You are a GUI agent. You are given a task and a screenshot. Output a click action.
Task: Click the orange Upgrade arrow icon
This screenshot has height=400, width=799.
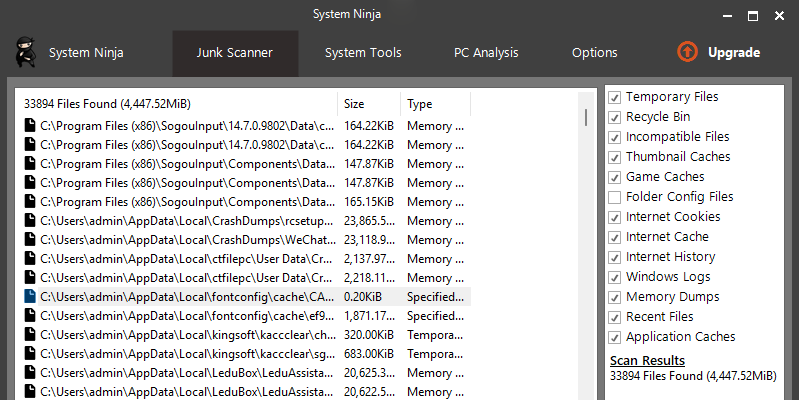tap(687, 52)
